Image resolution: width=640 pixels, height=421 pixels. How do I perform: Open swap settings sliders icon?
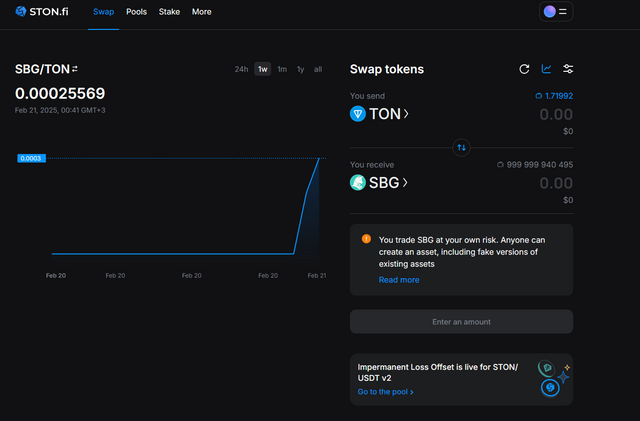tap(568, 69)
